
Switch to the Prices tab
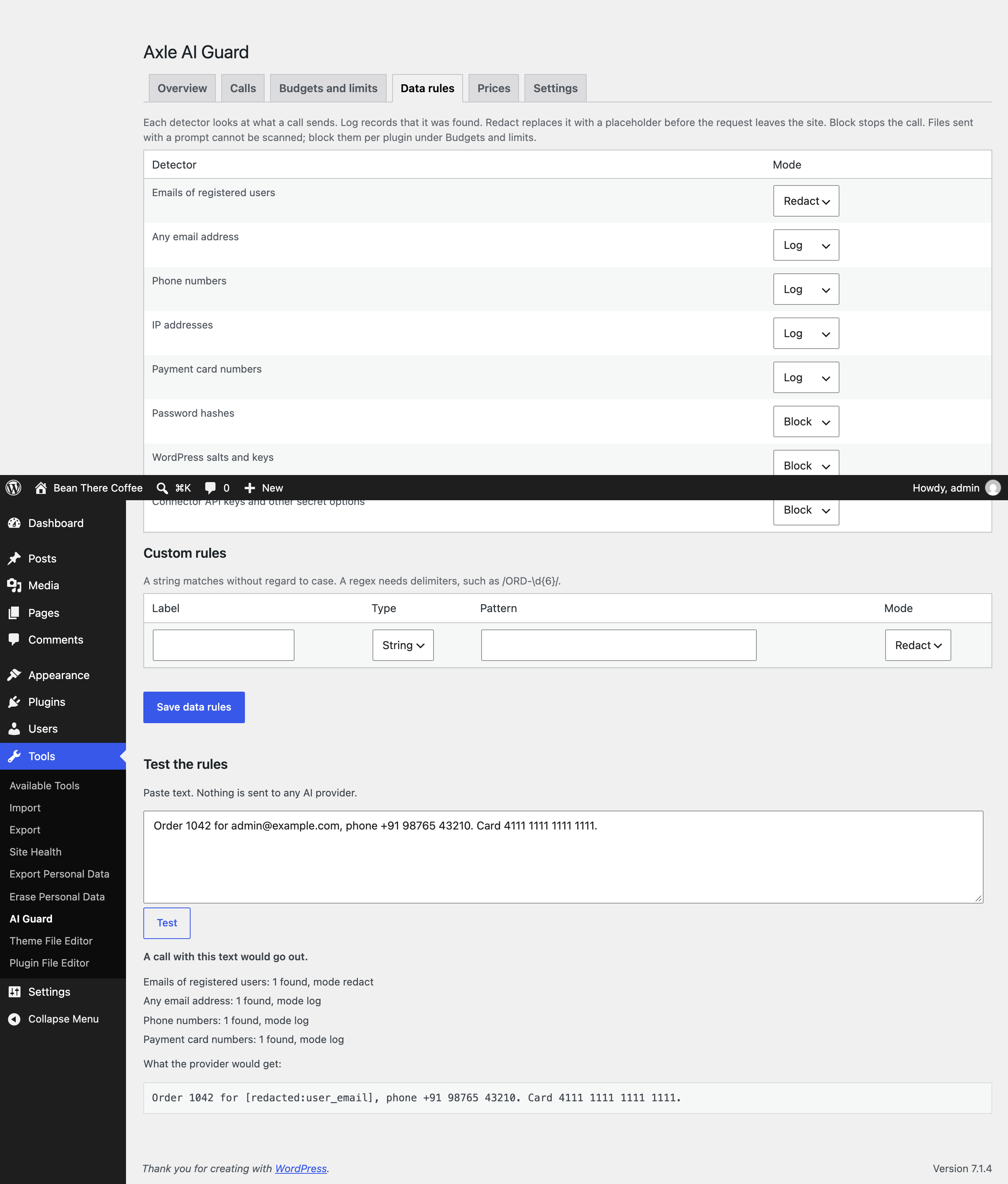coord(493,88)
